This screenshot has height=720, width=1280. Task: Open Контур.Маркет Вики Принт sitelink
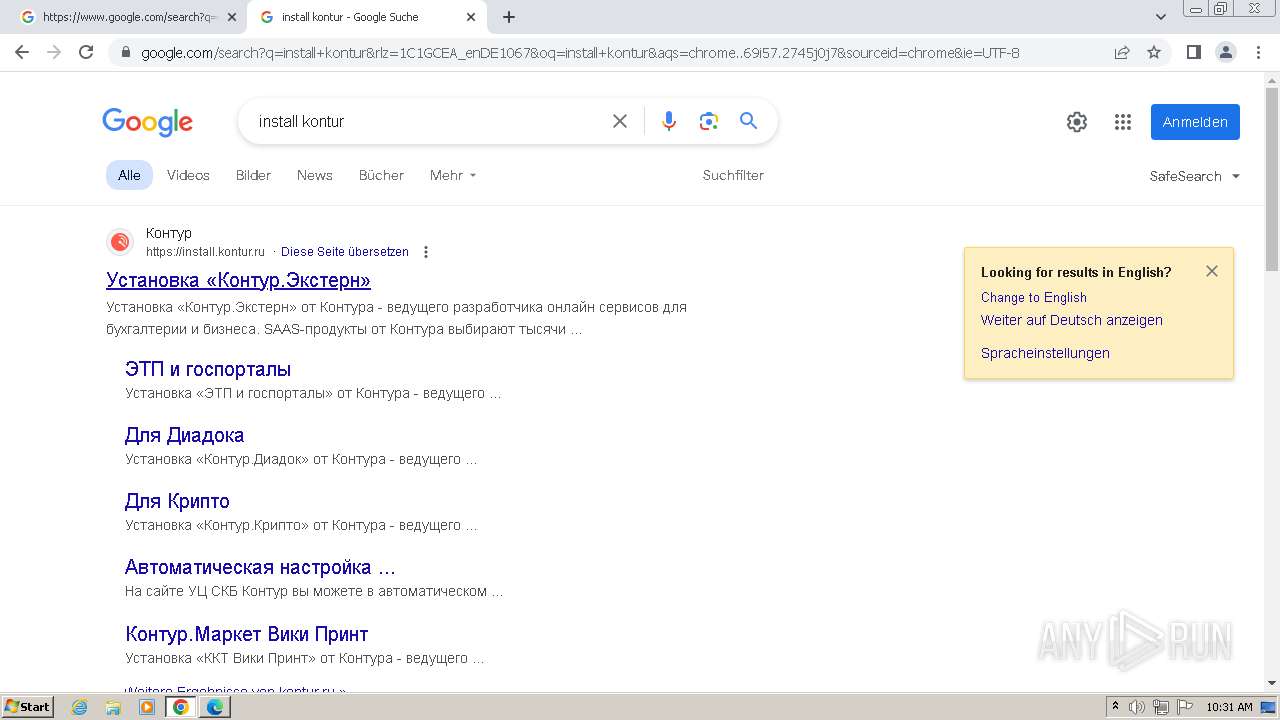pos(247,634)
